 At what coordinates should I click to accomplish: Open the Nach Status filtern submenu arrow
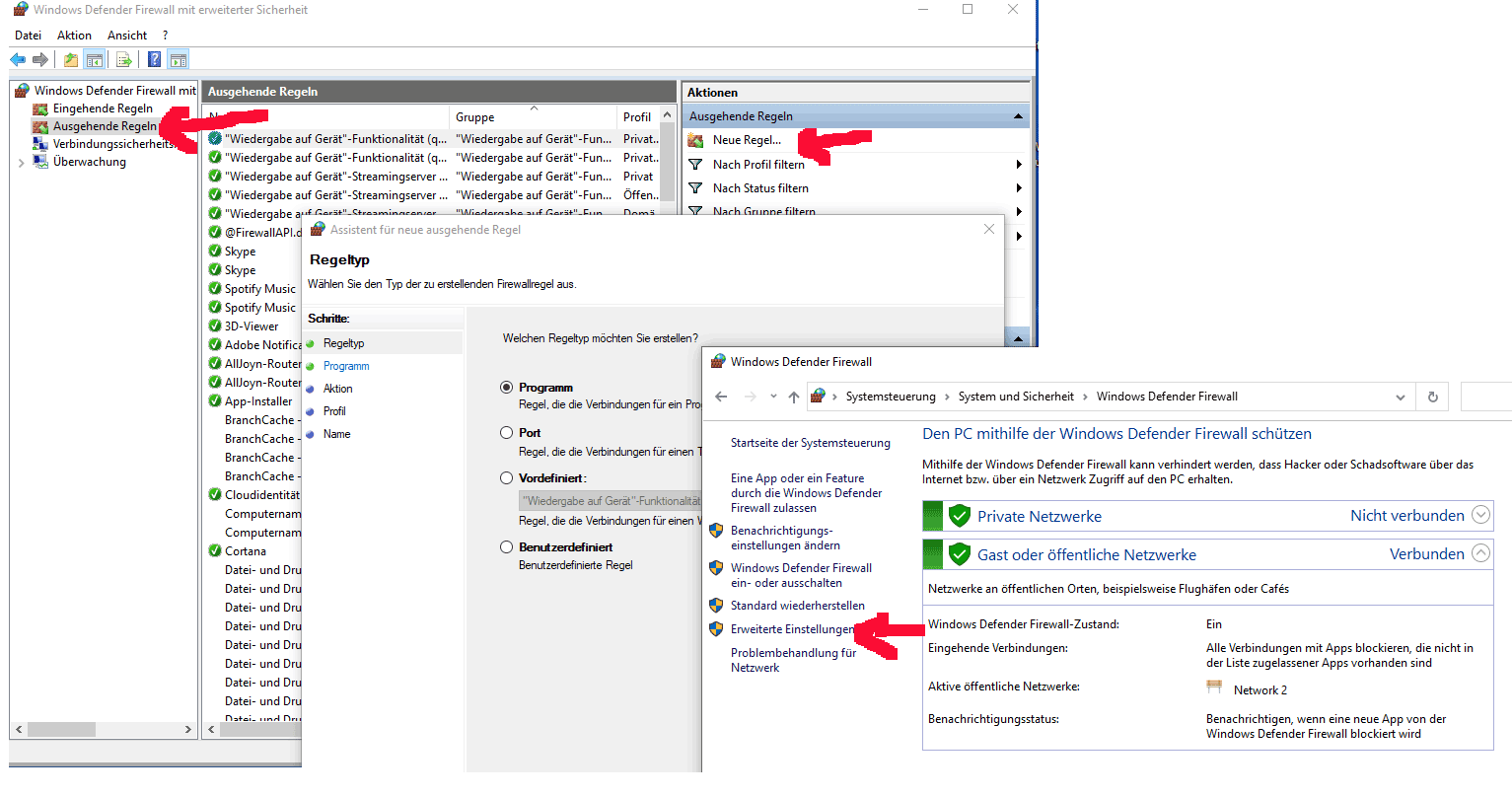pyautogui.click(x=1019, y=188)
